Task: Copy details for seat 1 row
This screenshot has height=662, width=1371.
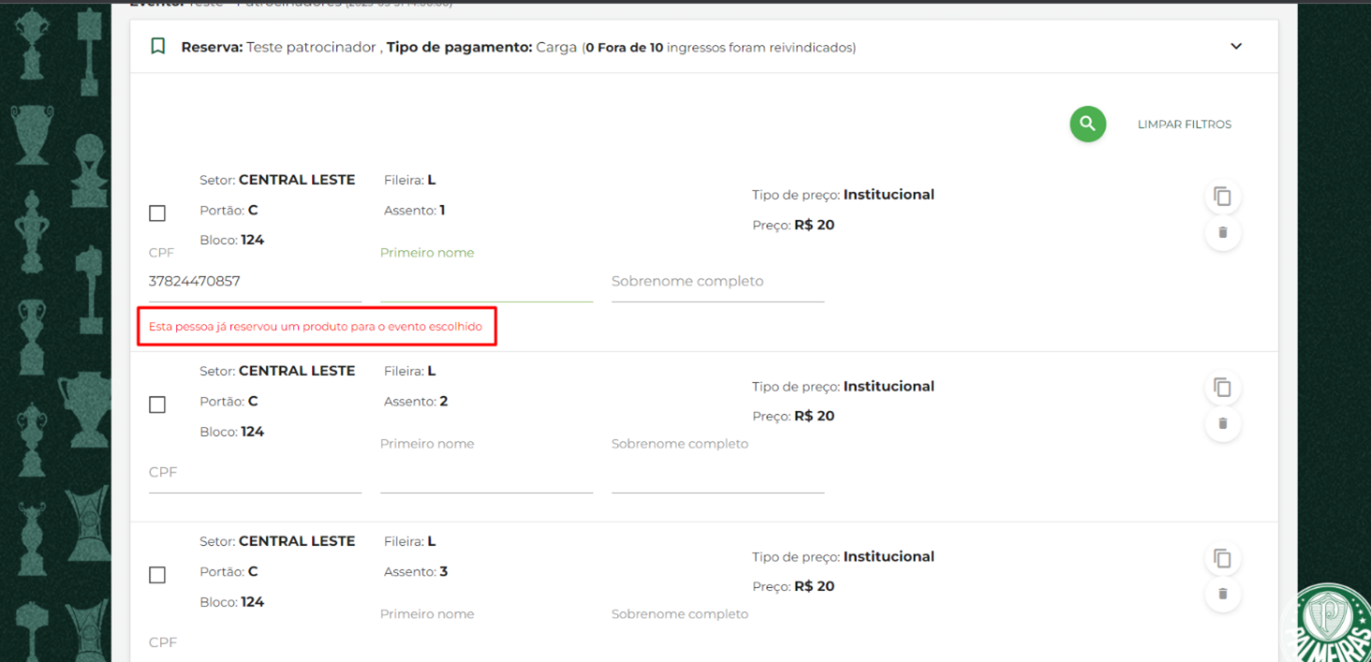Action: pyautogui.click(x=1222, y=196)
